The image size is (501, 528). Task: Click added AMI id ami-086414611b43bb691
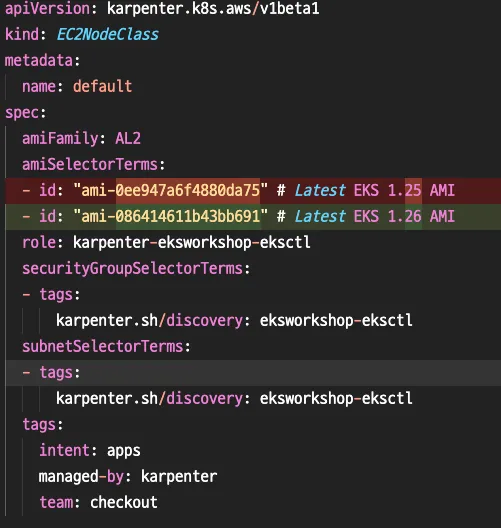(x=171, y=216)
